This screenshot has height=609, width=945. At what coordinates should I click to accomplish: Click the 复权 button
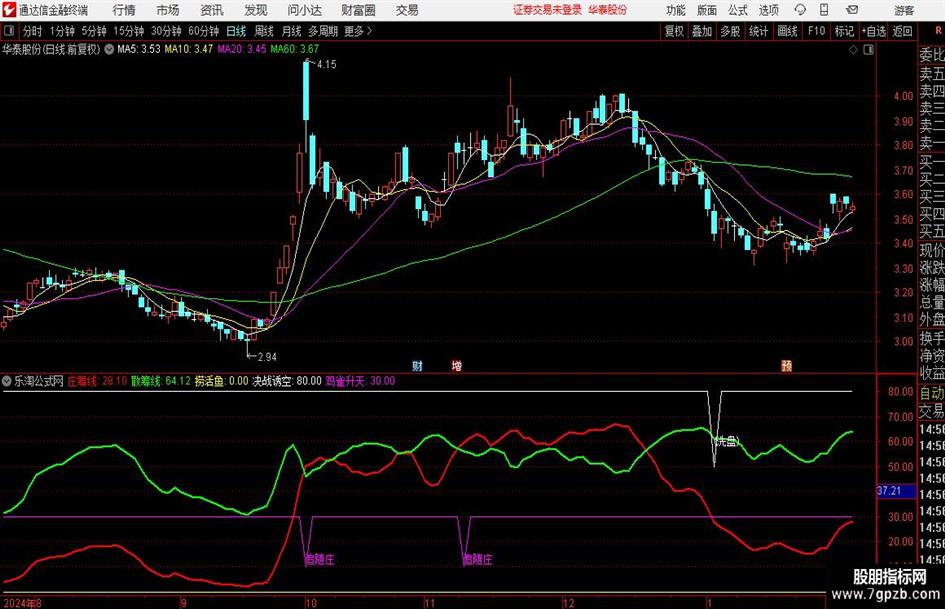(674, 31)
